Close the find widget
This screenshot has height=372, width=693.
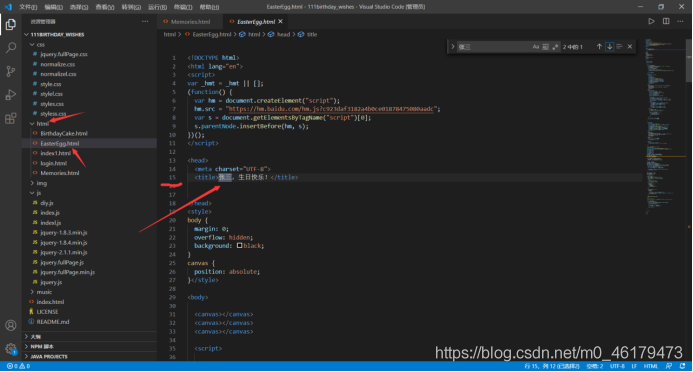coord(629,46)
